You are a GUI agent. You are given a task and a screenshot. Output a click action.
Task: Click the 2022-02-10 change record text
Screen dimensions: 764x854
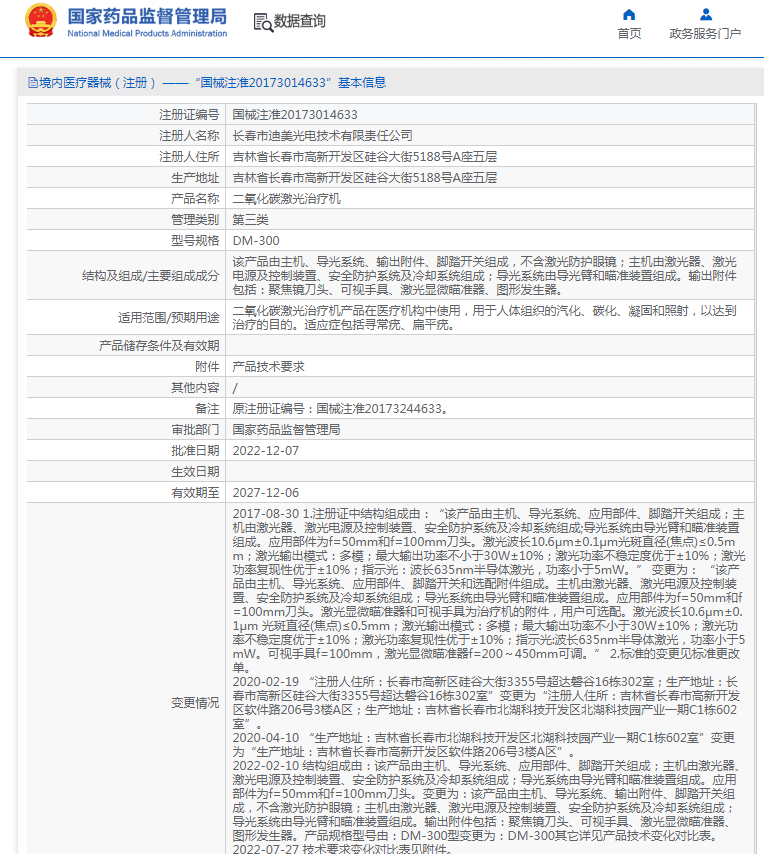(x=486, y=801)
